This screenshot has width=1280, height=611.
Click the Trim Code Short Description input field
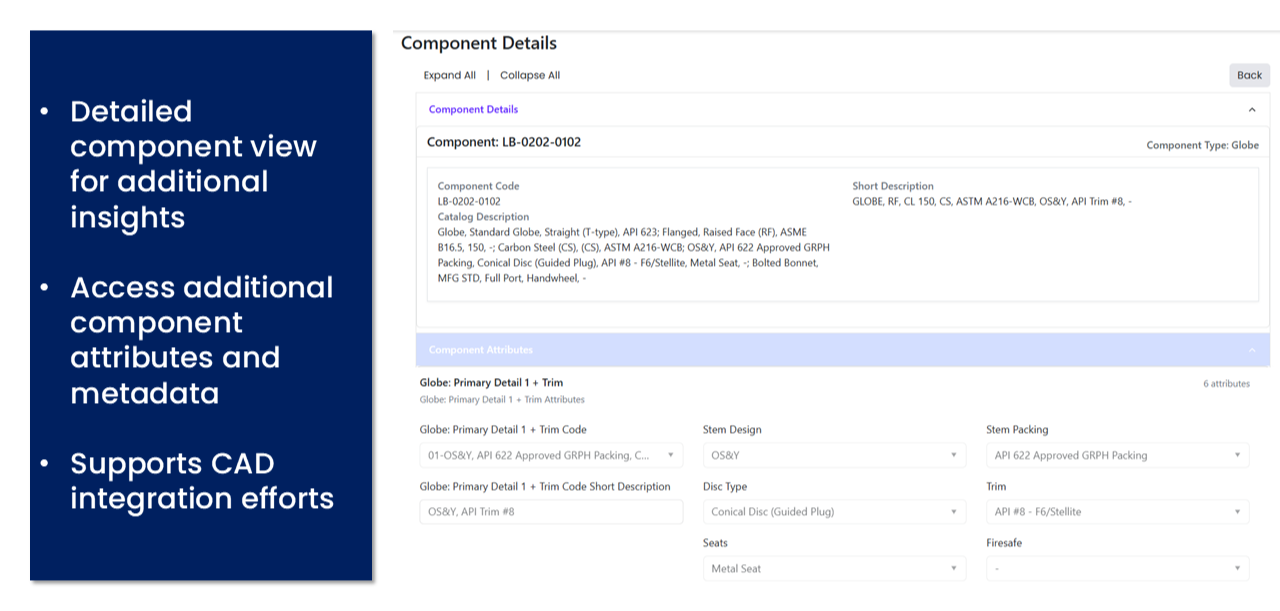(x=550, y=511)
